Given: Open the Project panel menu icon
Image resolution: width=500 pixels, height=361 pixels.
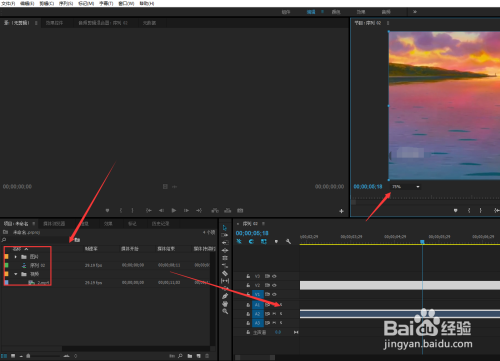Looking at the screenshot, I should 34,224.
